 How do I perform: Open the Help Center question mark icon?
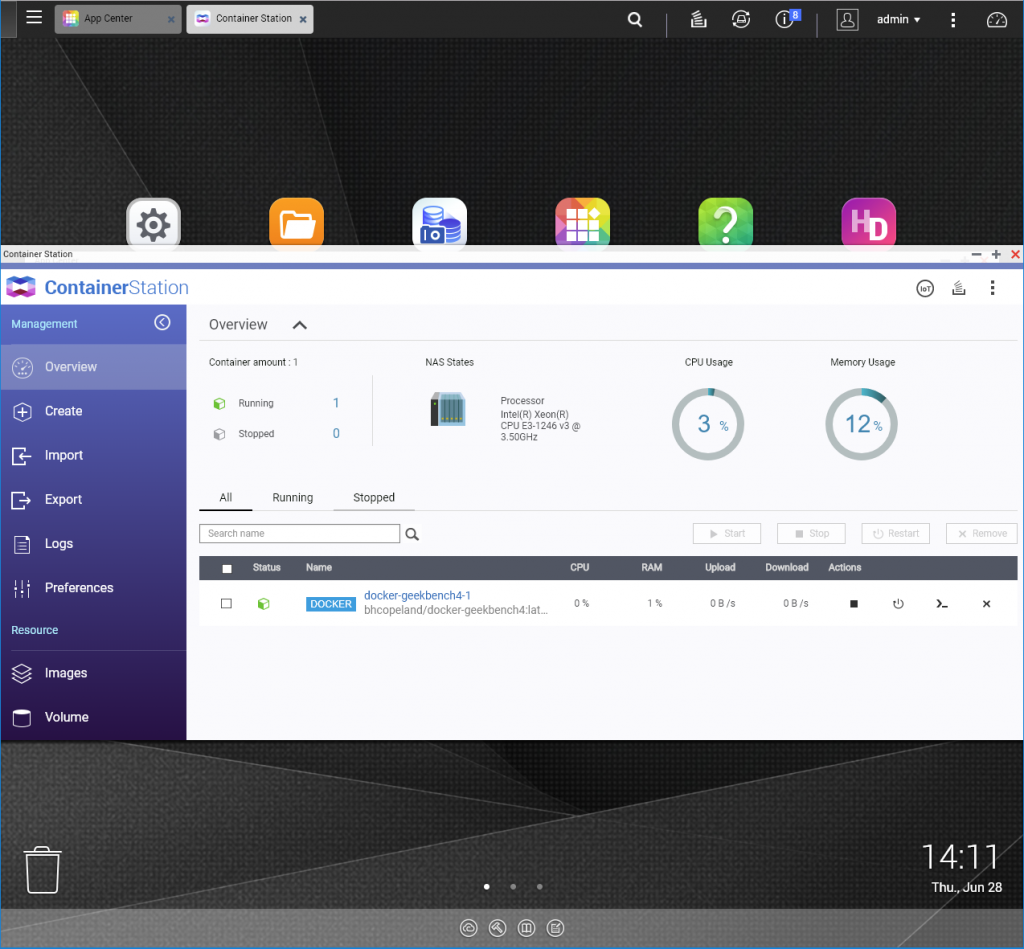726,223
